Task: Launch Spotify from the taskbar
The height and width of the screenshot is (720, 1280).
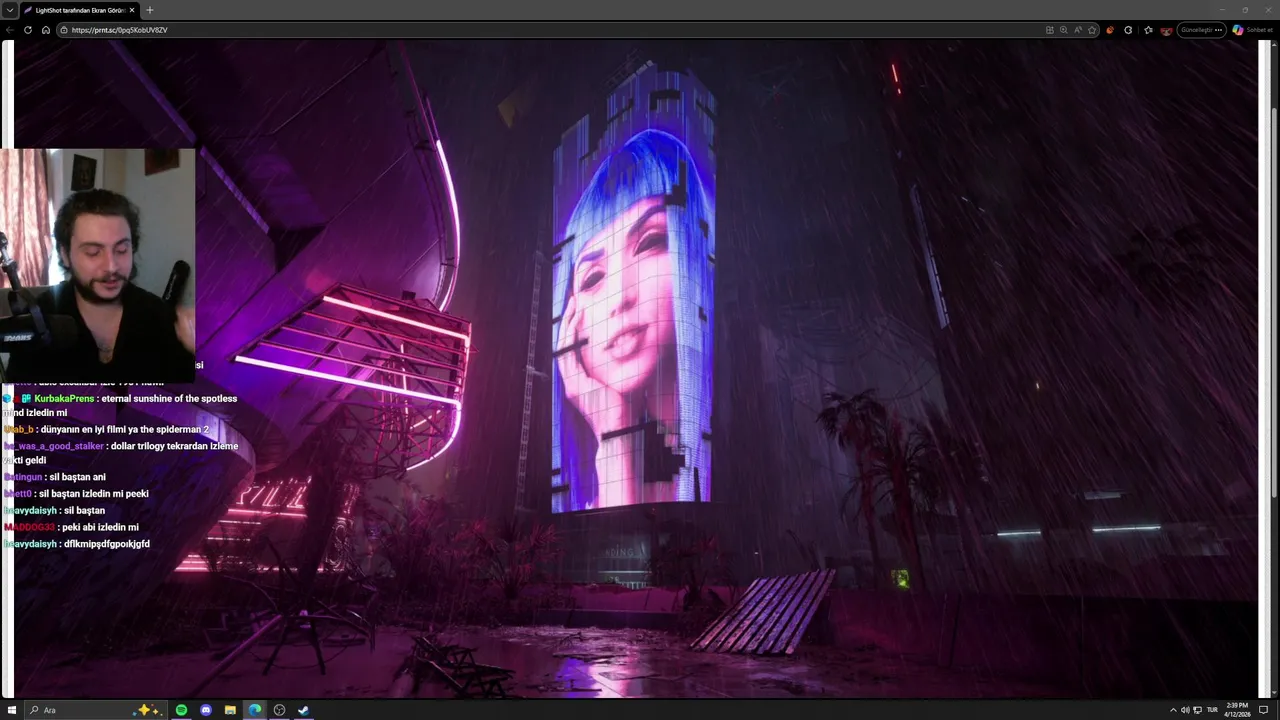Action: [x=181, y=710]
